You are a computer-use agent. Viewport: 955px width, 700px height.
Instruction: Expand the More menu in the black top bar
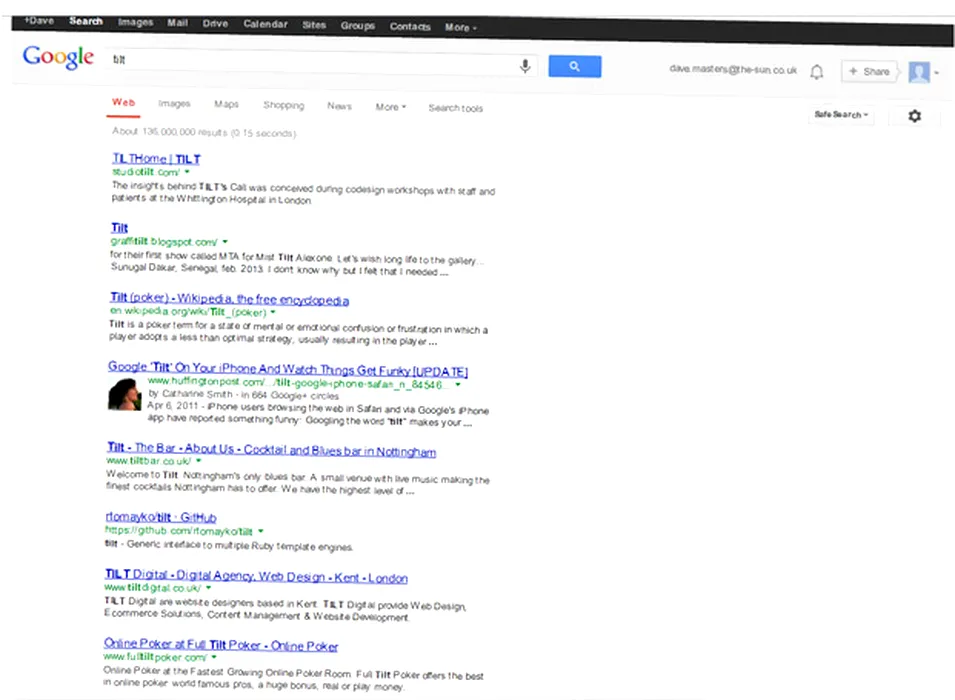(x=460, y=27)
